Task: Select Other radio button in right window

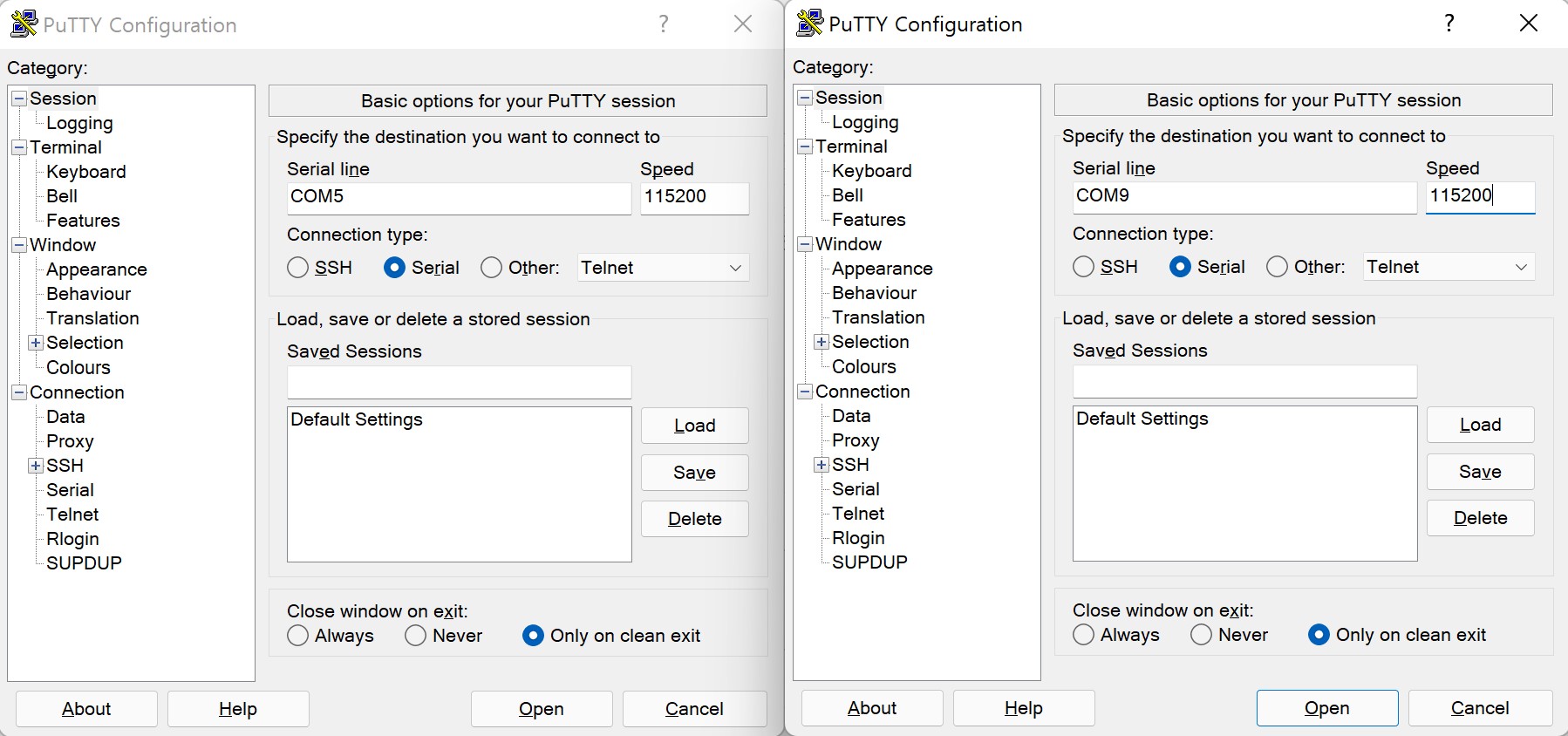Action: 1278,267
